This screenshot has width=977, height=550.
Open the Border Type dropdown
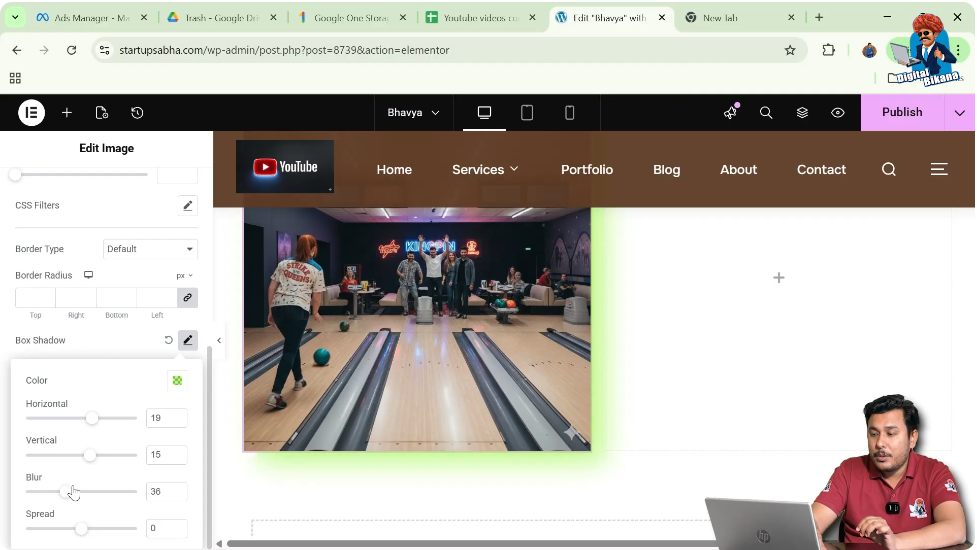click(150, 249)
